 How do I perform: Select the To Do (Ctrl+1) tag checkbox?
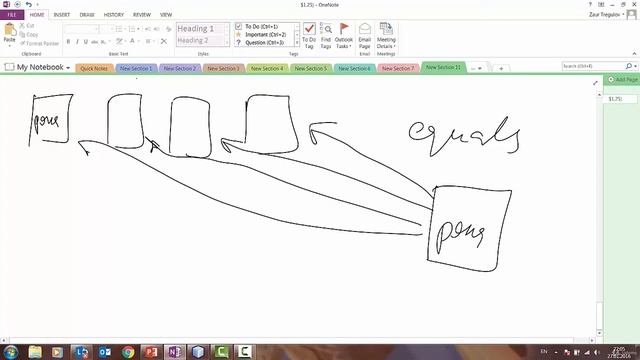(238, 26)
